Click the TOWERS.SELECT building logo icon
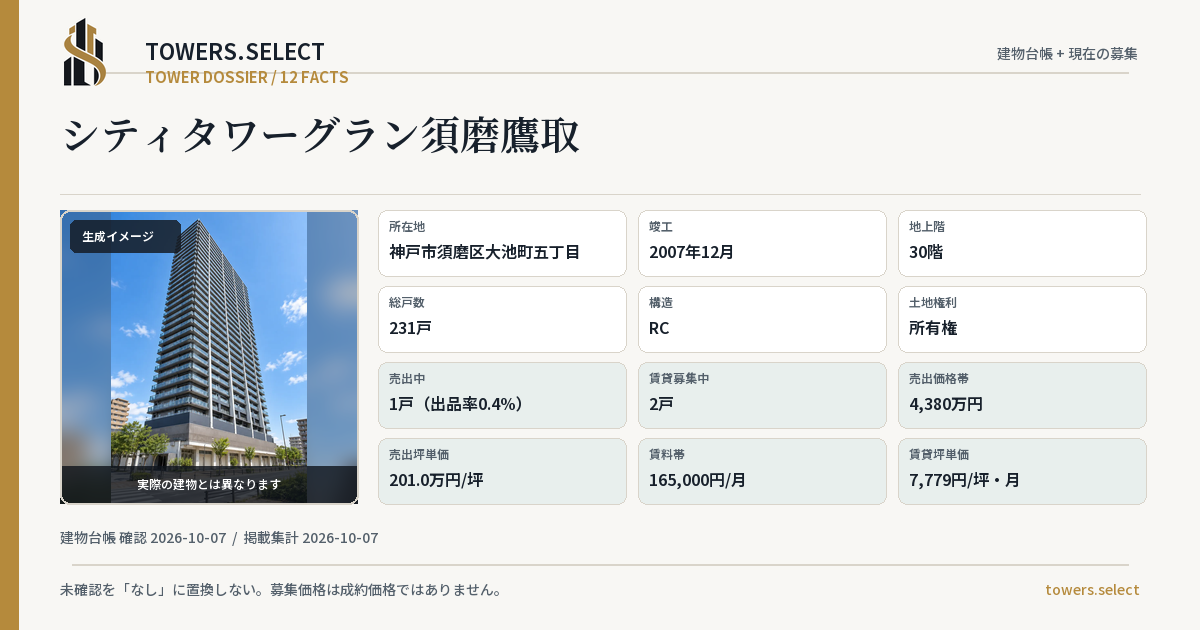 [x=85, y=52]
